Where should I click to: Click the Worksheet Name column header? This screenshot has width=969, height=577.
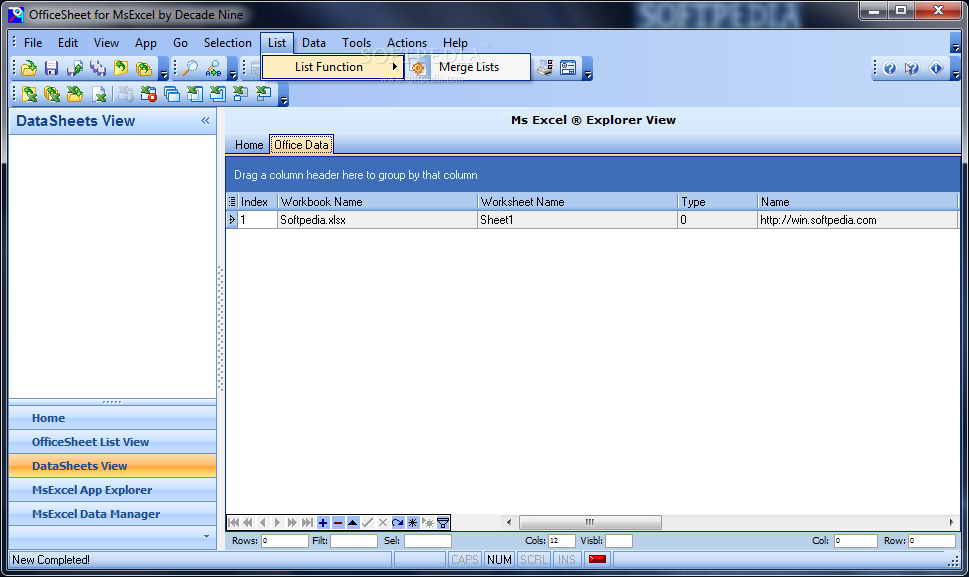coord(577,201)
